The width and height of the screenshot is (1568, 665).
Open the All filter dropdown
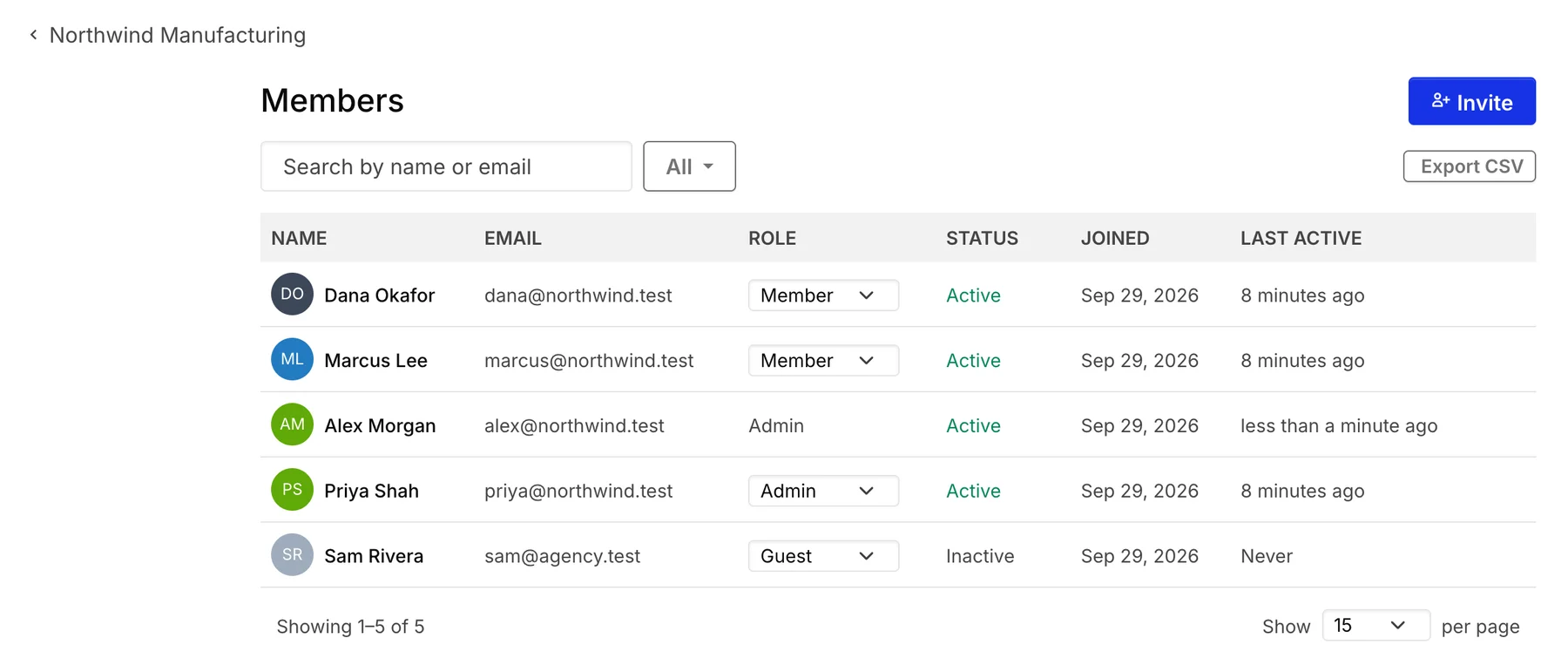coord(689,166)
